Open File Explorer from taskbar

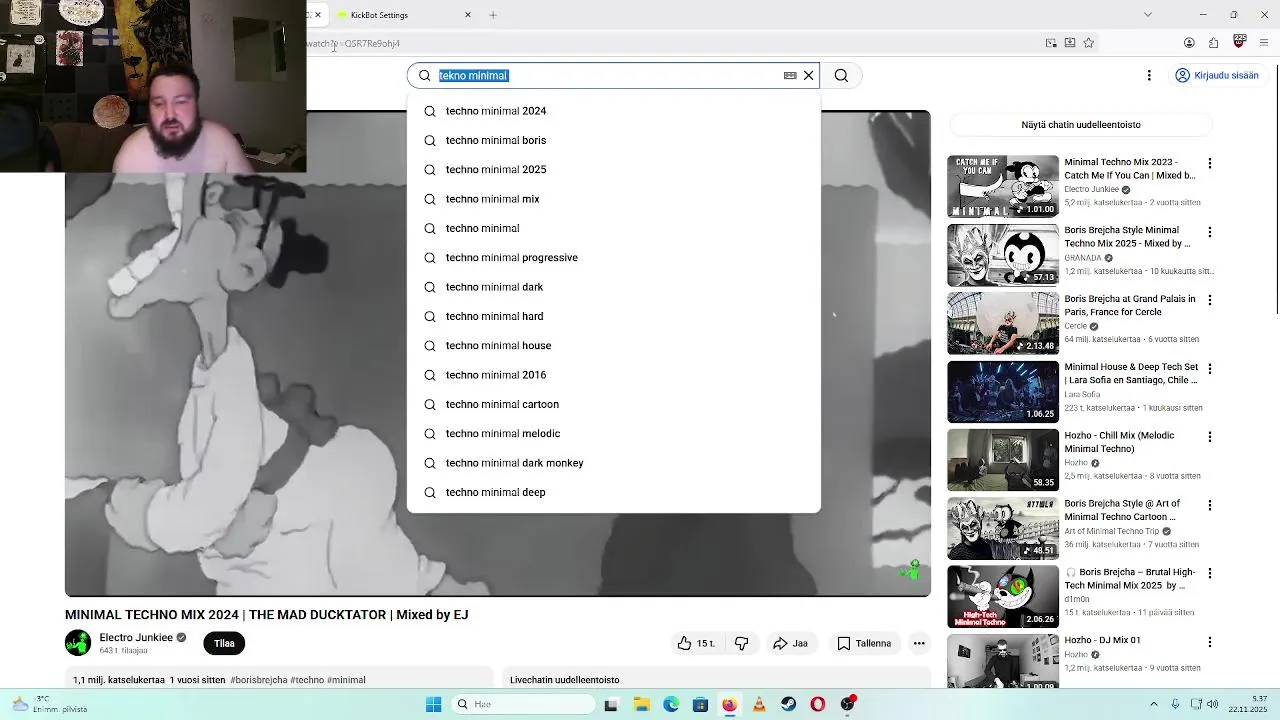[x=641, y=704]
